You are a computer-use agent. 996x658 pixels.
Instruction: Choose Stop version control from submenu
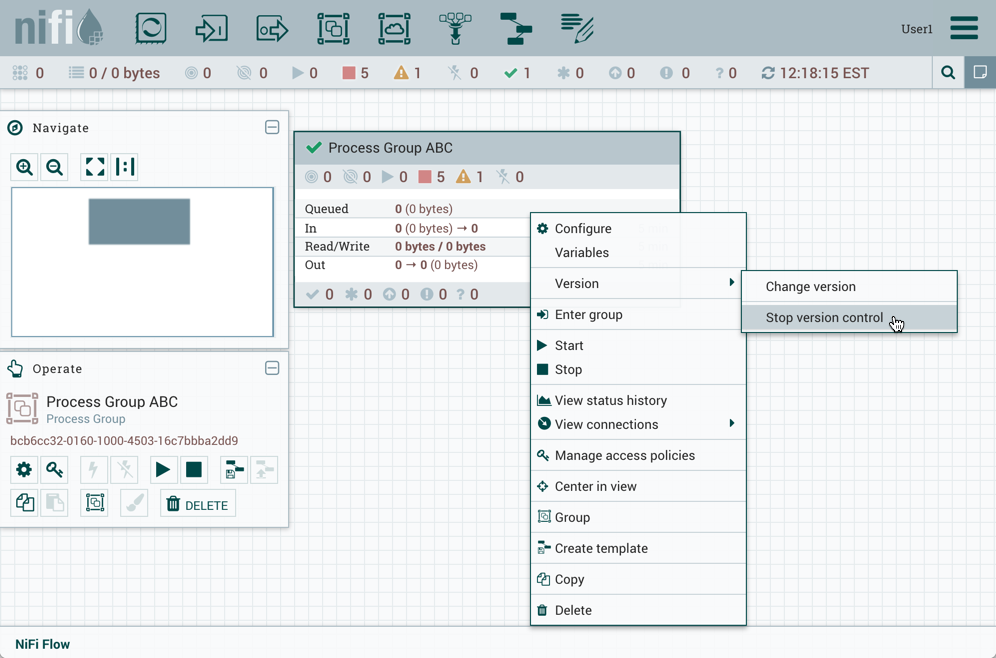[824, 318]
